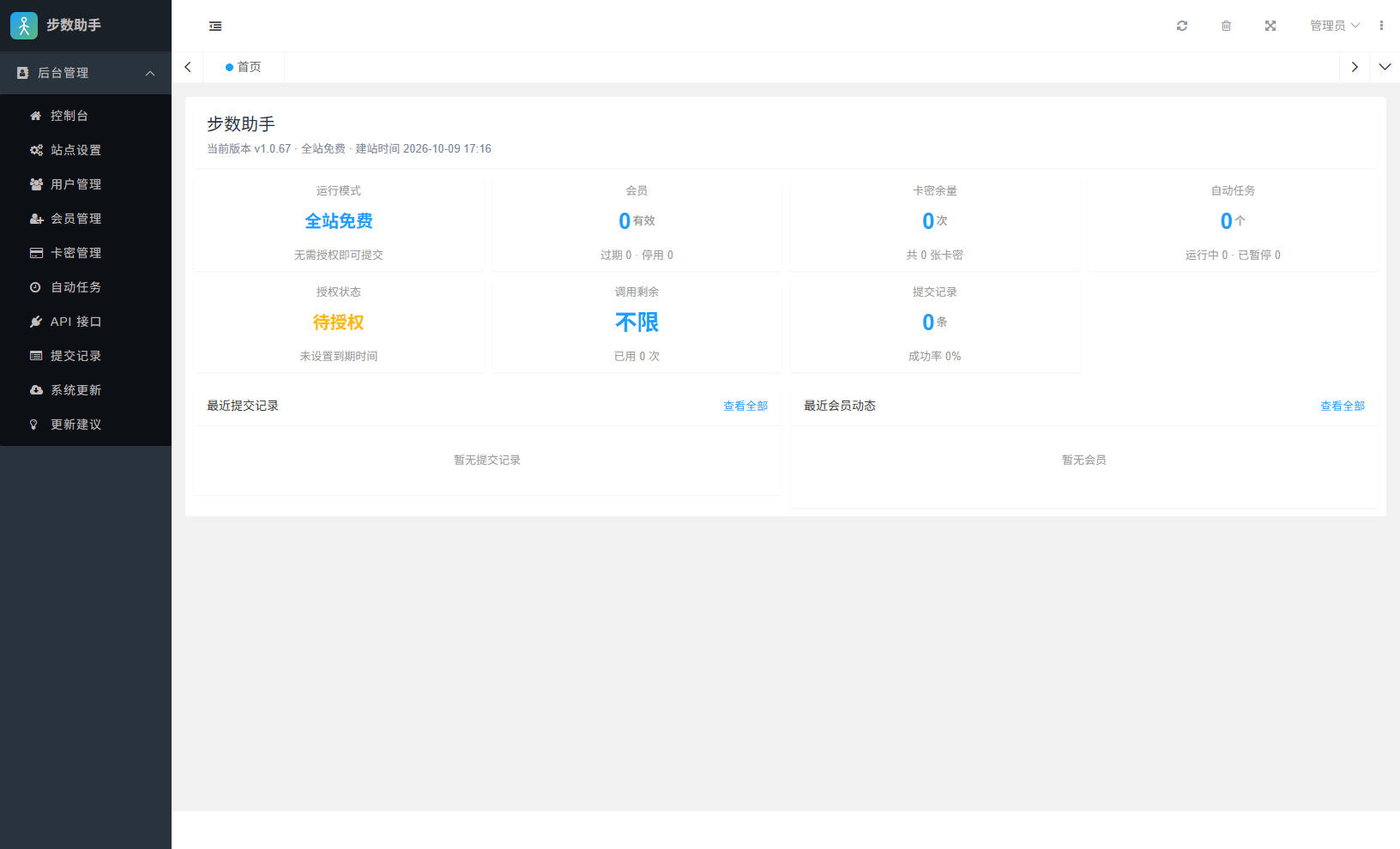Image resolution: width=1400 pixels, height=849 pixels.
Task: Click the 不限 remaining calls value
Action: click(637, 322)
